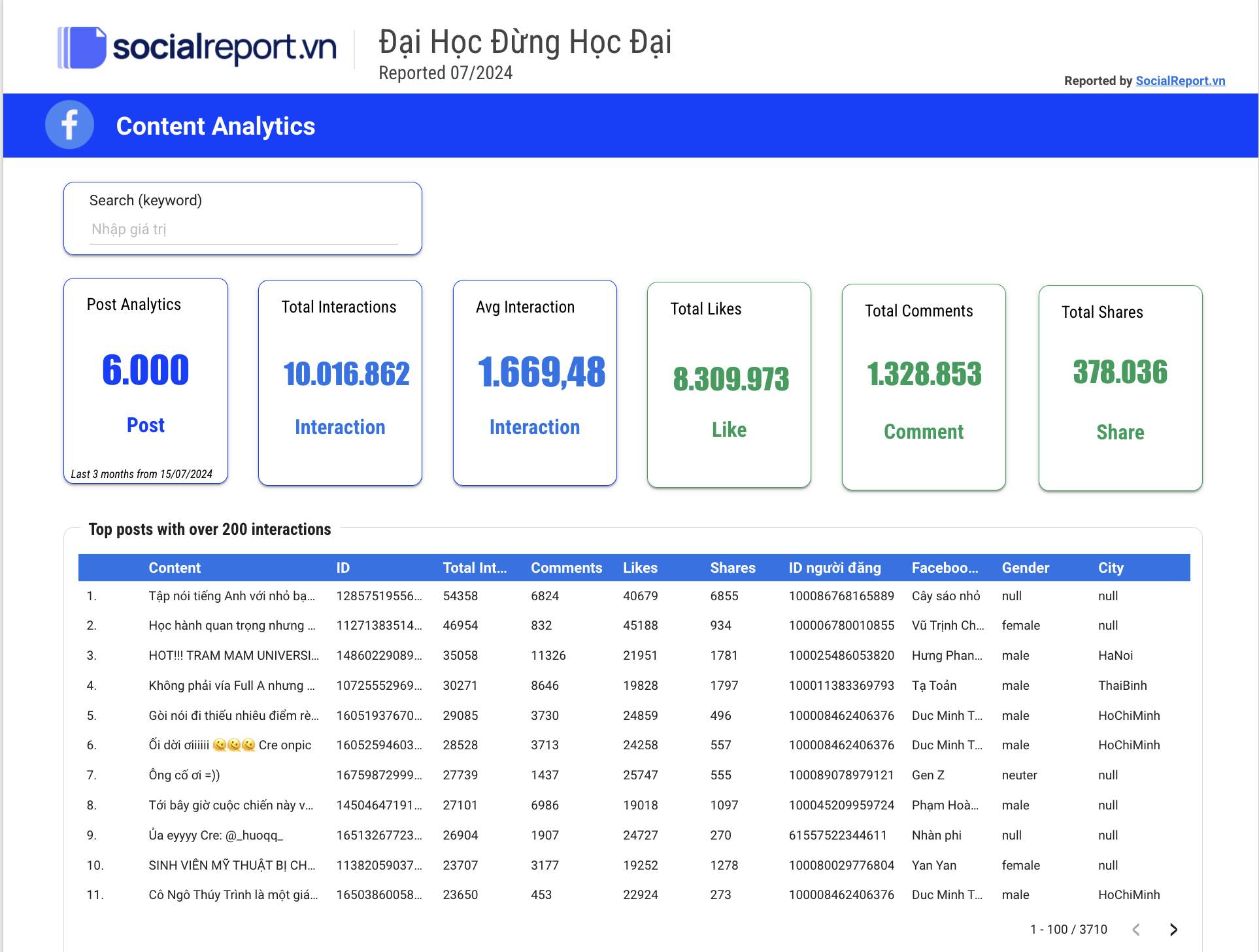Sort table by Comments column header
The image size is (1259, 952).
pos(566,568)
